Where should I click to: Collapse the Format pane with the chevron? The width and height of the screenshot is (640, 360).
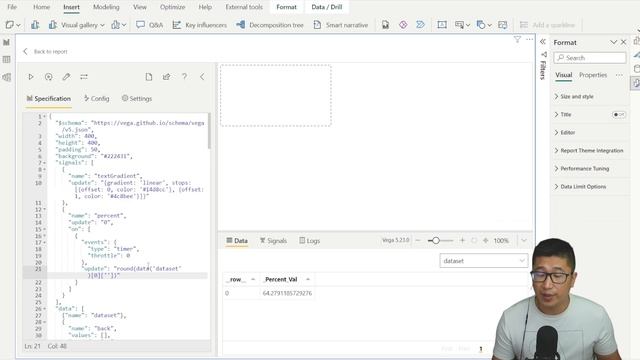click(613, 42)
